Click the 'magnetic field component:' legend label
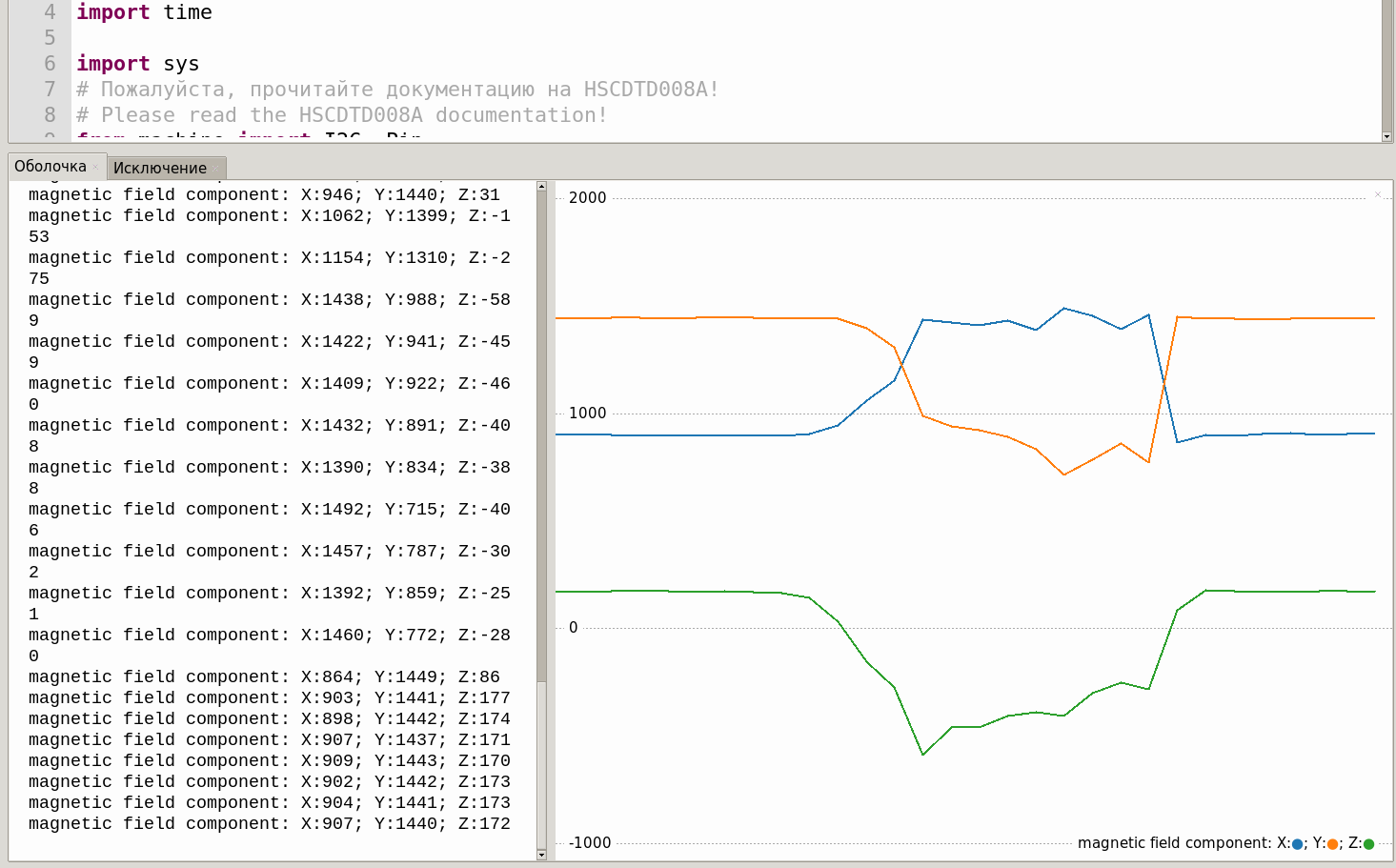Screen dimensions: 1396x868 [x=1174, y=843]
